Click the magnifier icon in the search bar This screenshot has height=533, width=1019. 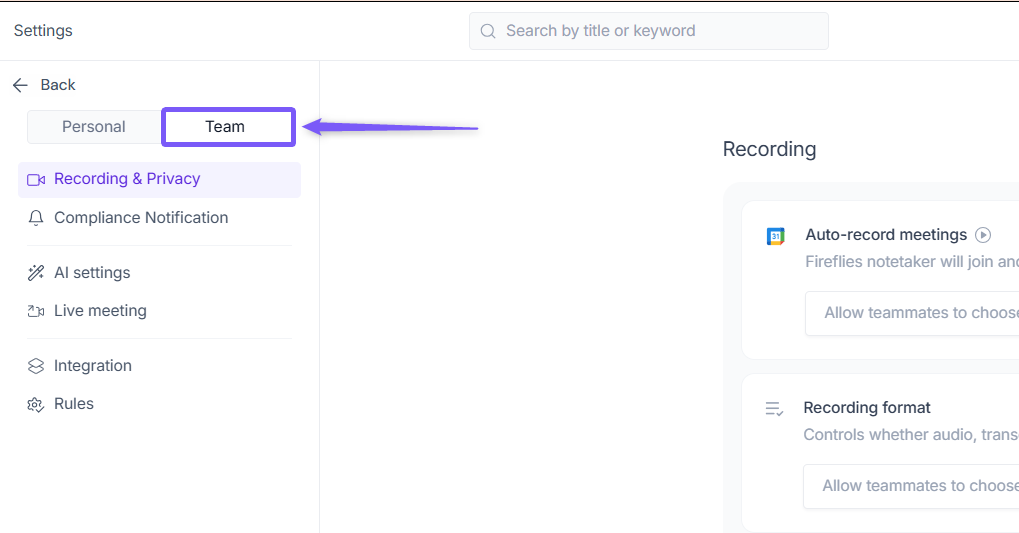[488, 31]
